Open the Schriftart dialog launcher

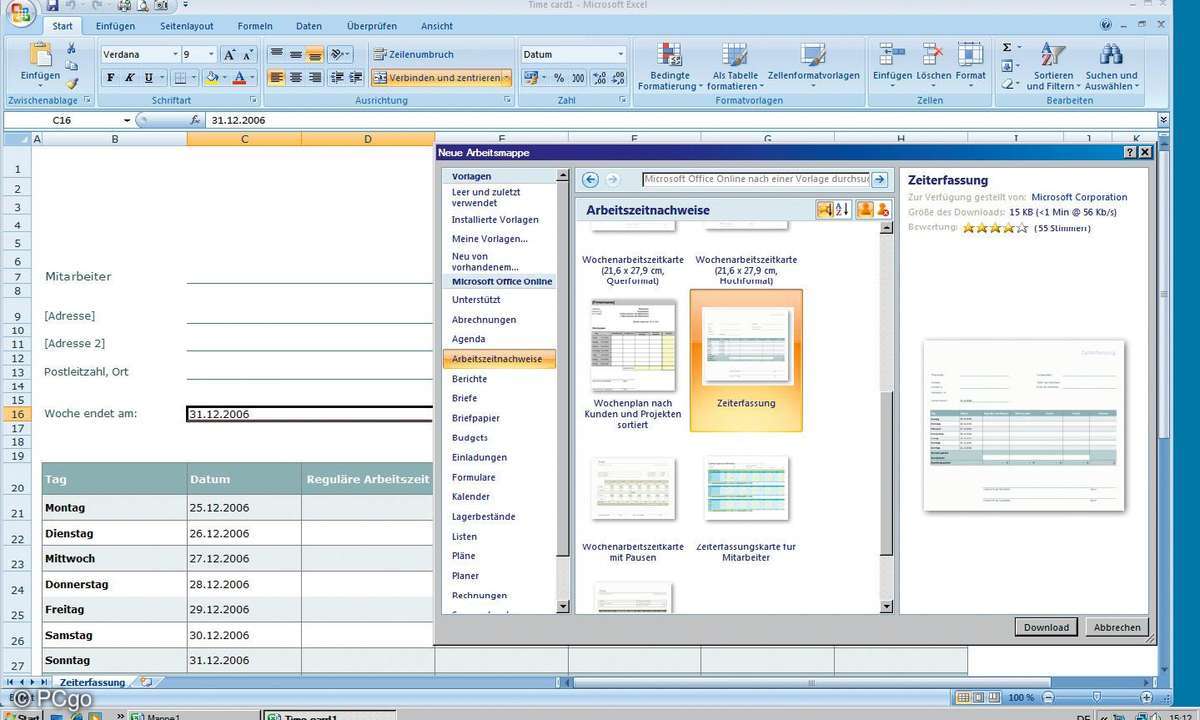coord(252,100)
